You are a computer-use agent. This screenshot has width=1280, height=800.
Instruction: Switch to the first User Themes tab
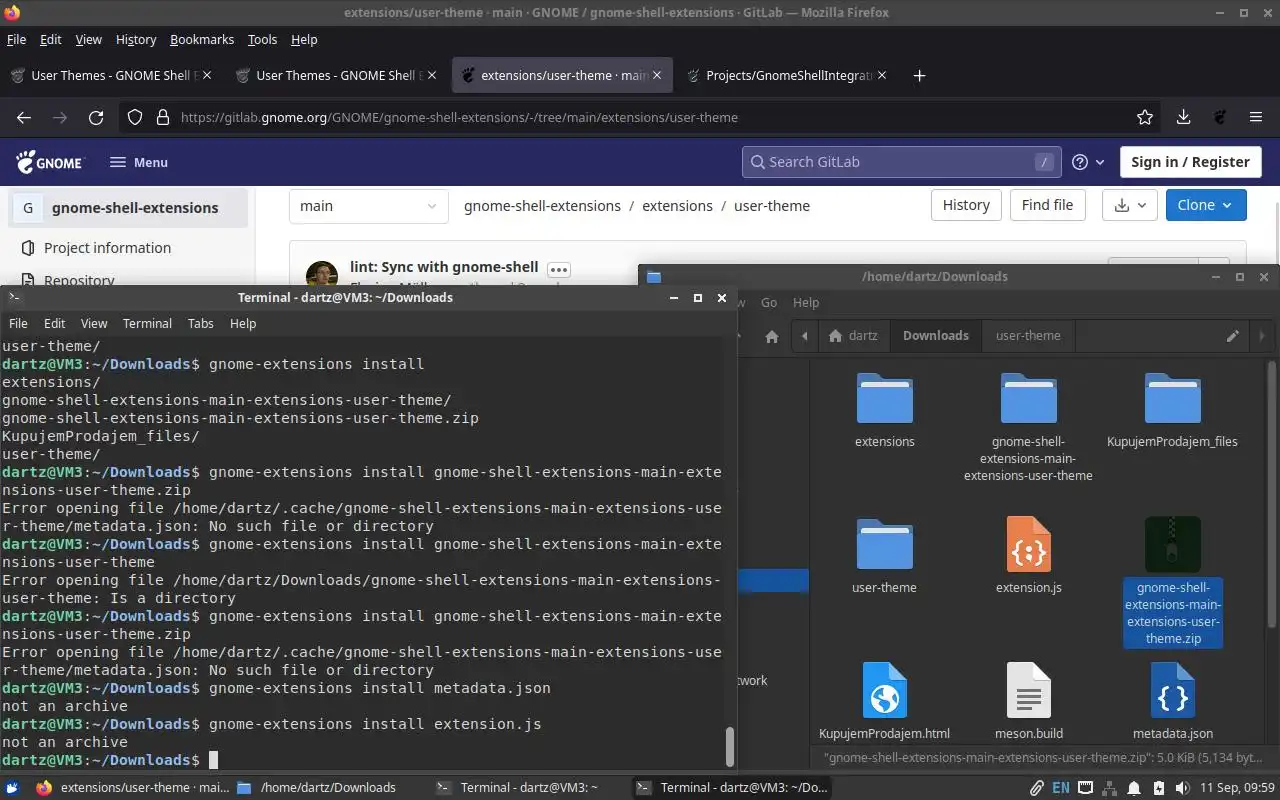coord(112,75)
